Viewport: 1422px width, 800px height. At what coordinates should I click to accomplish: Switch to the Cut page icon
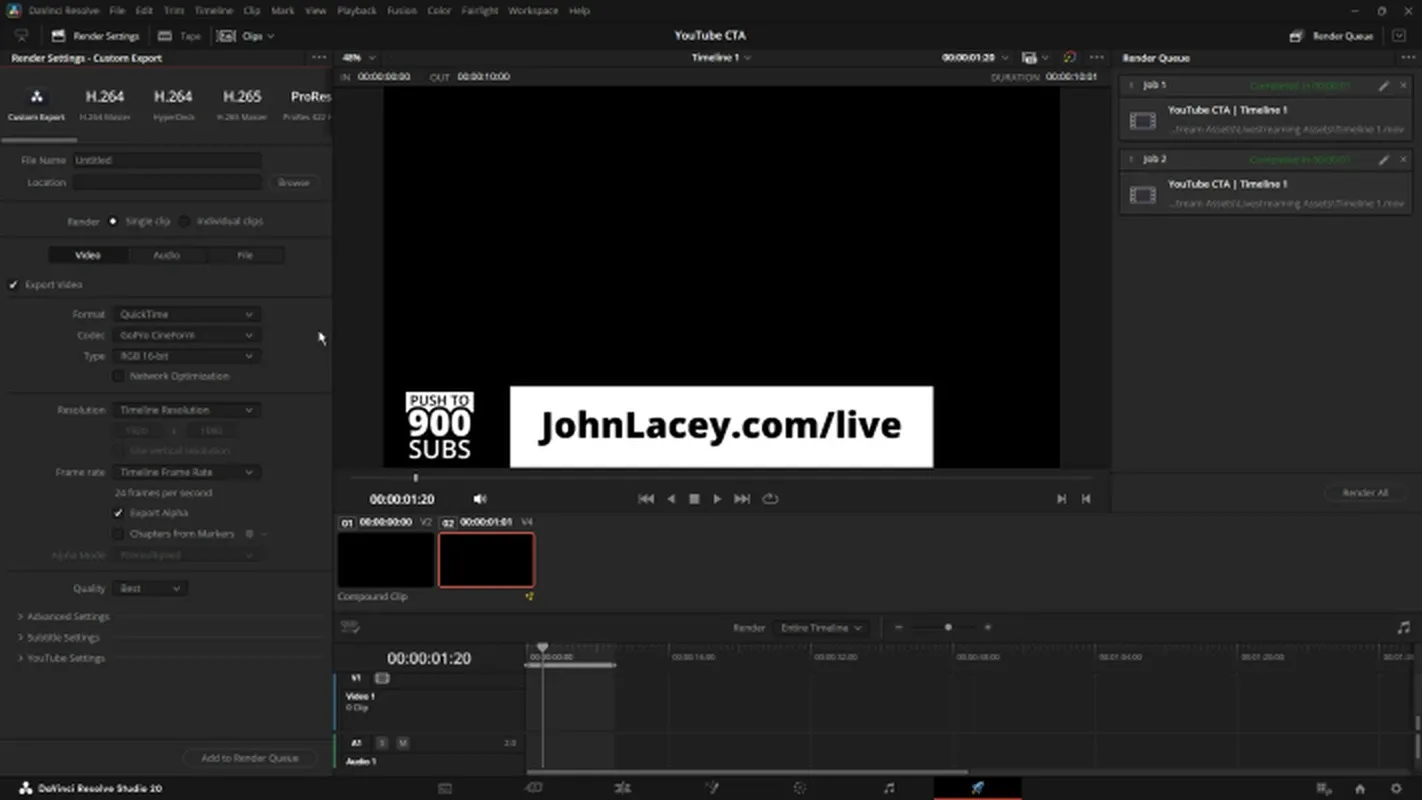[534, 788]
